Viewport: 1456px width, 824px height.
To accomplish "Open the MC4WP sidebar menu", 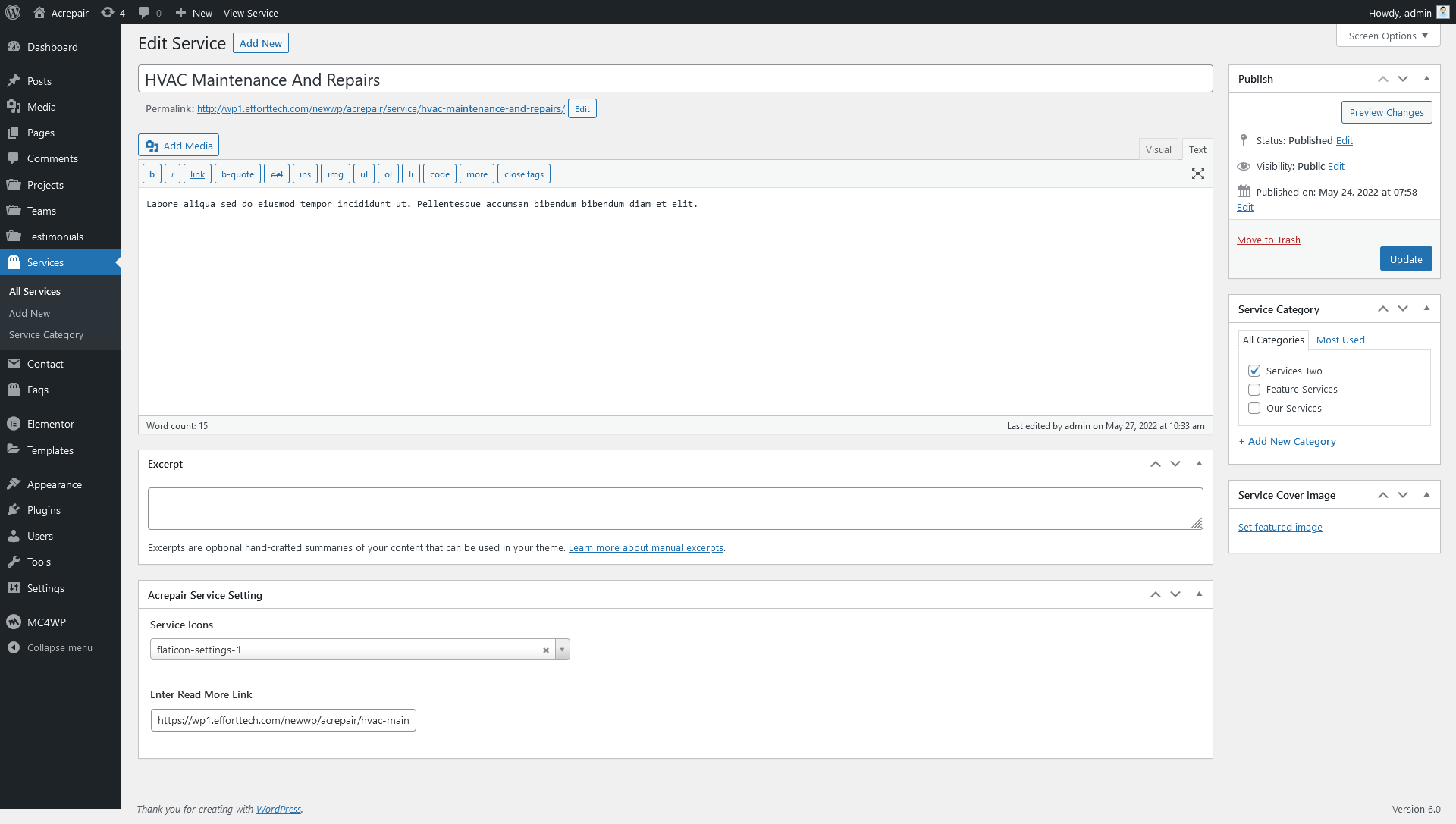I will 46,622.
